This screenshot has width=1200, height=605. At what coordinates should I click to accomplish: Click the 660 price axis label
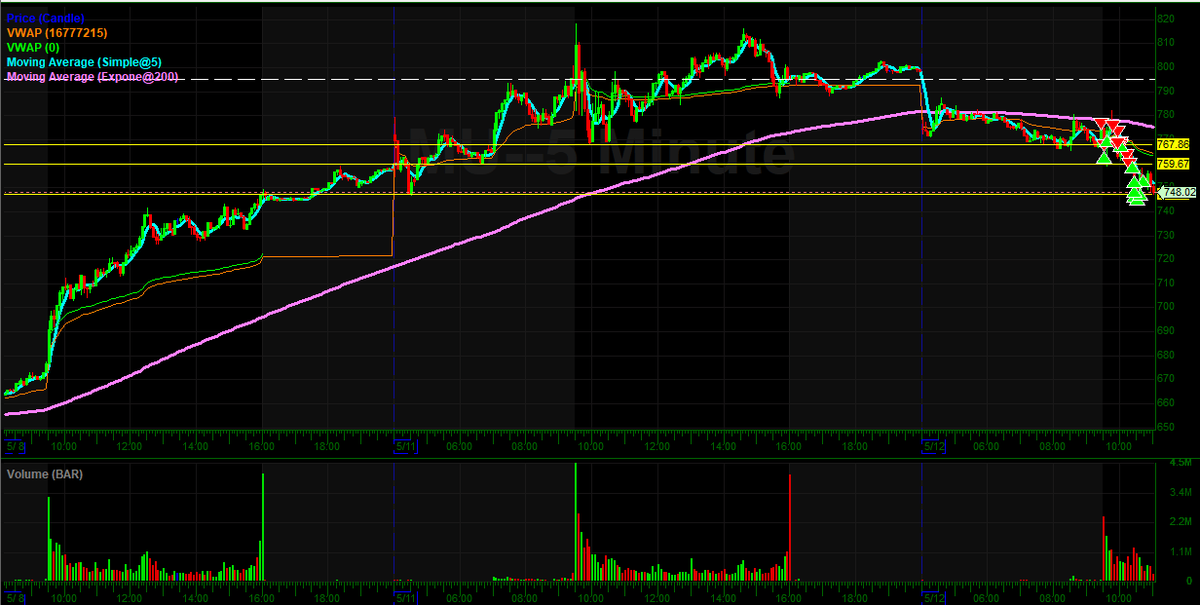(1165, 402)
